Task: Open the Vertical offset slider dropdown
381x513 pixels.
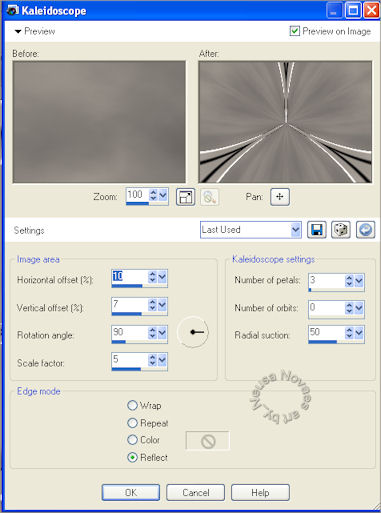Action: point(162,305)
